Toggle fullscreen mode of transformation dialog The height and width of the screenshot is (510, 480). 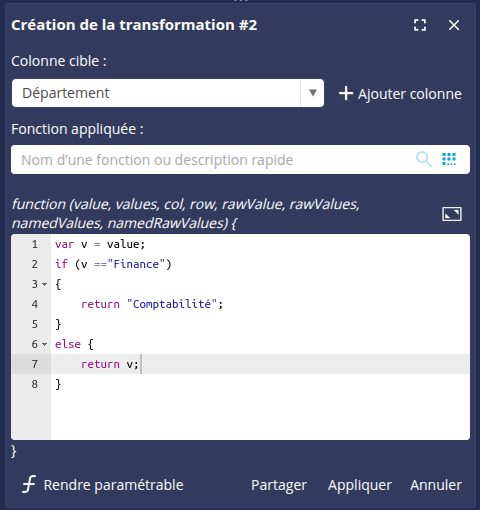point(420,25)
